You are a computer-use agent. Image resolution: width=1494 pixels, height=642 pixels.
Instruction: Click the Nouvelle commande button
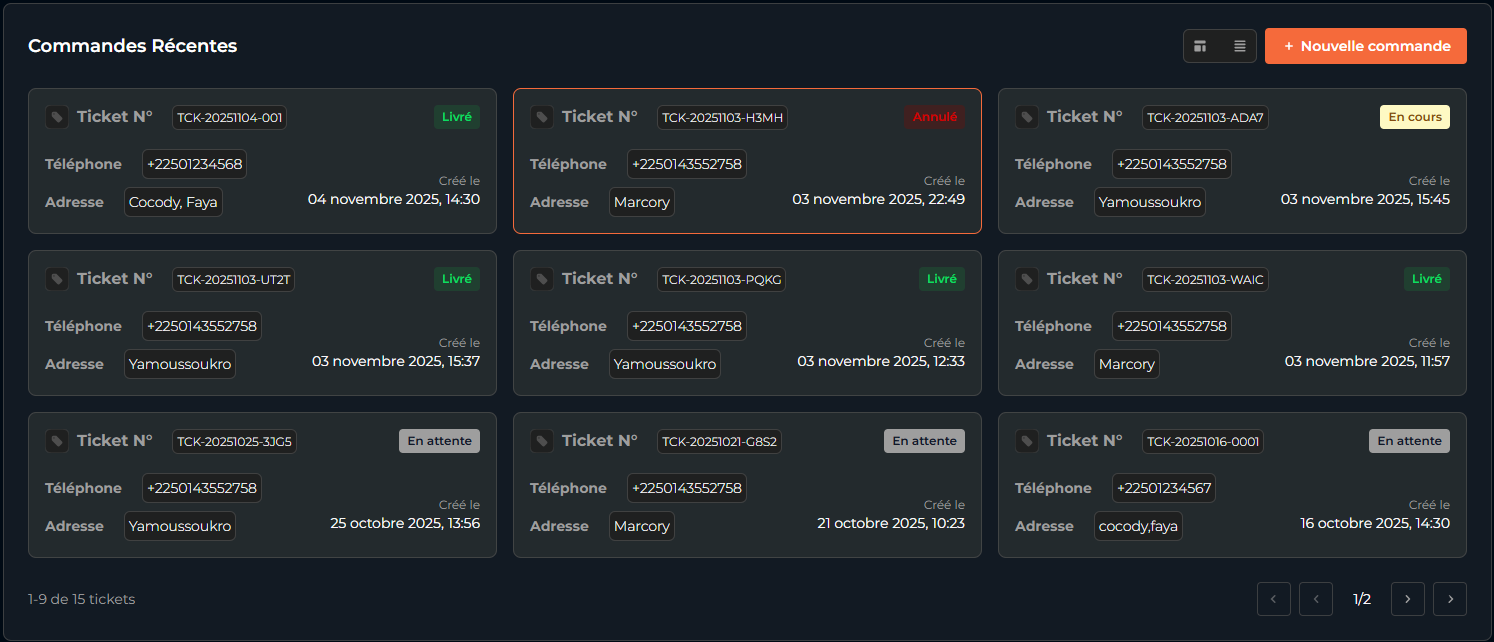(x=1365, y=46)
